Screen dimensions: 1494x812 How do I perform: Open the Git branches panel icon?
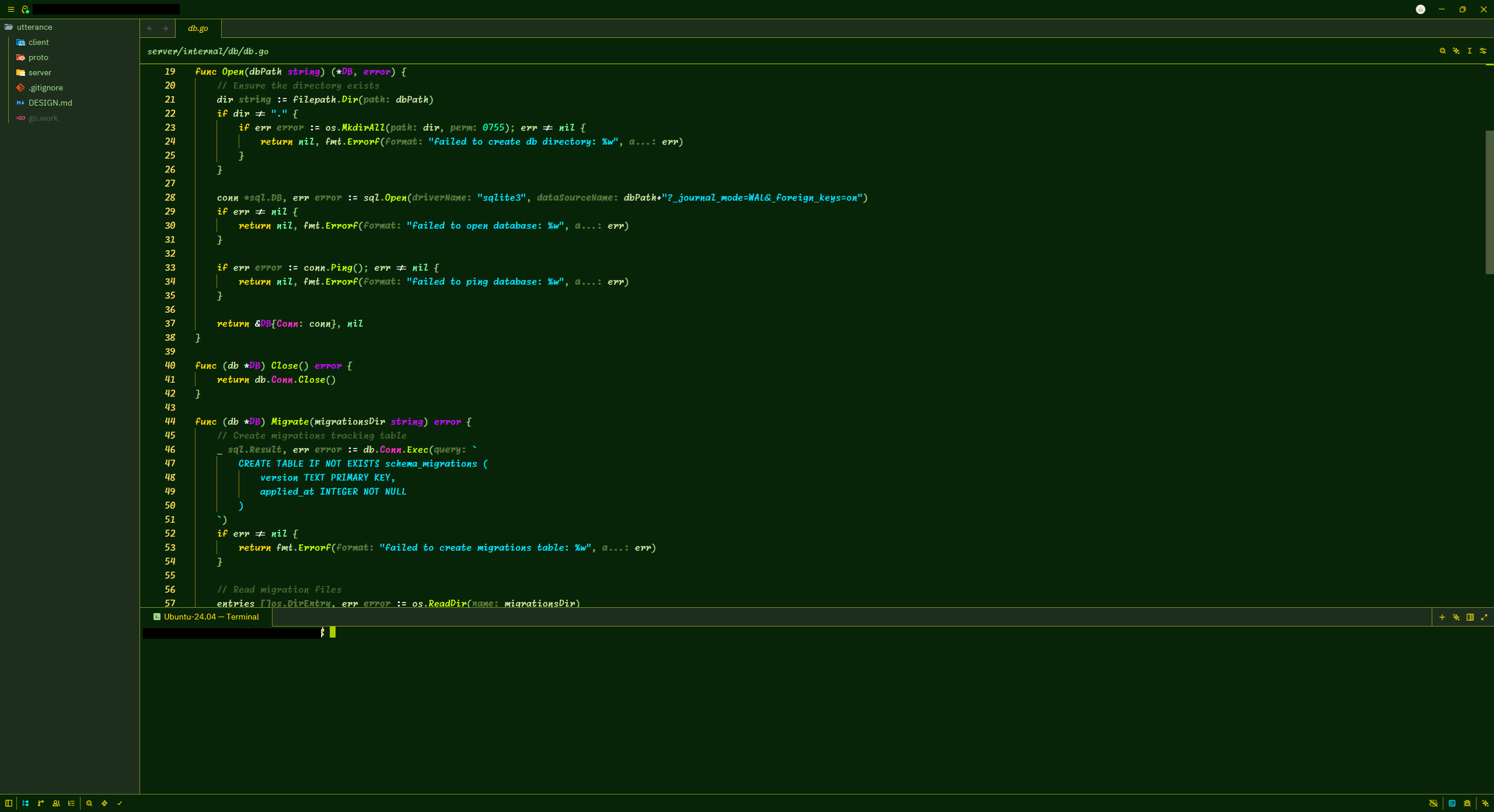tap(41, 803)
